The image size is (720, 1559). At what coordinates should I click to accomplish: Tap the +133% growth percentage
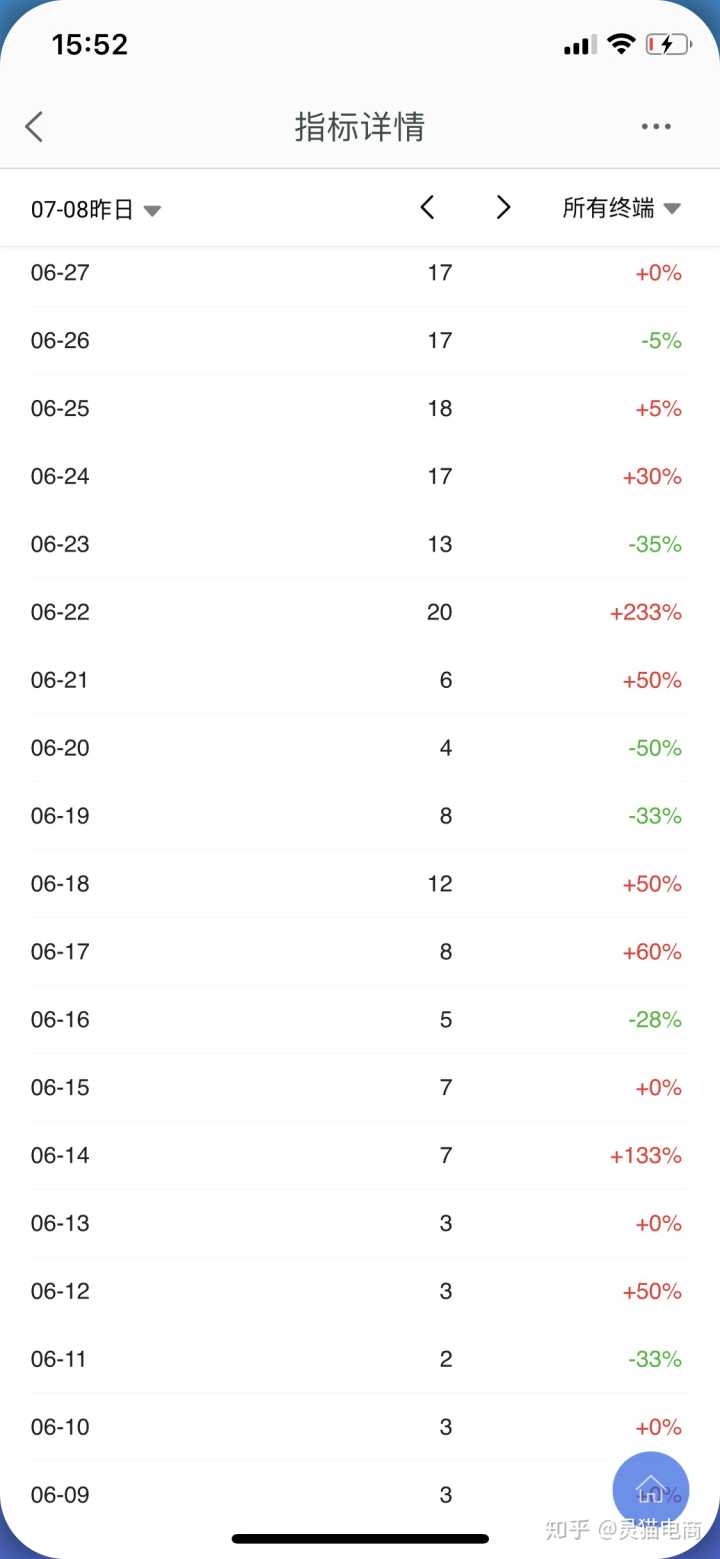point(646,1155)
